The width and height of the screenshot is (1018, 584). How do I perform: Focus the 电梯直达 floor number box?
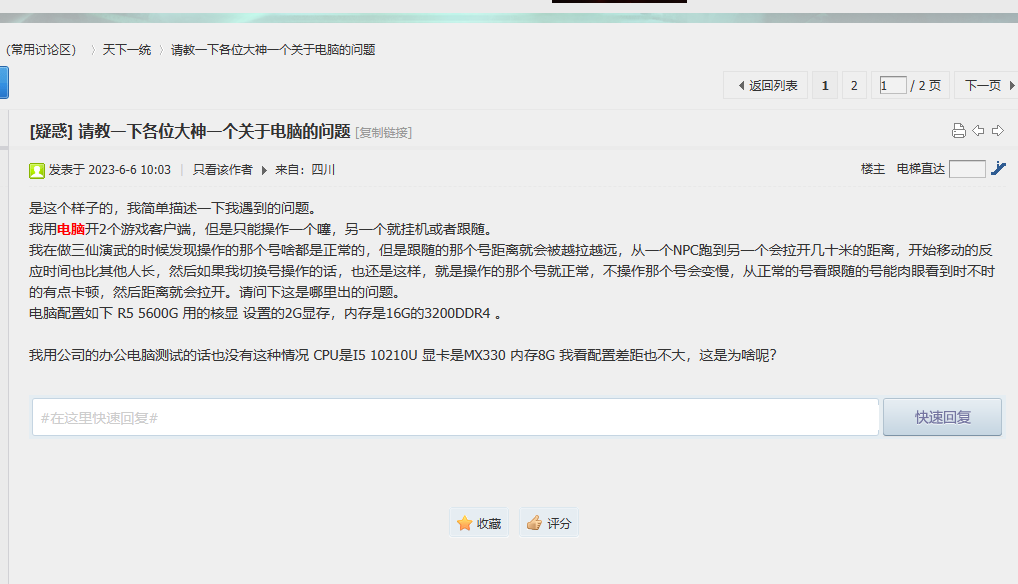966,169
